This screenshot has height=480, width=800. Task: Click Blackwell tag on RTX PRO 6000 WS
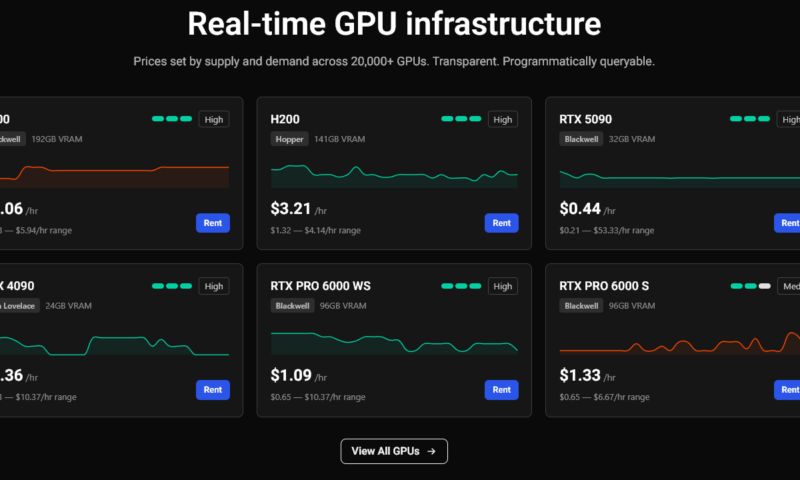[292, 306]
